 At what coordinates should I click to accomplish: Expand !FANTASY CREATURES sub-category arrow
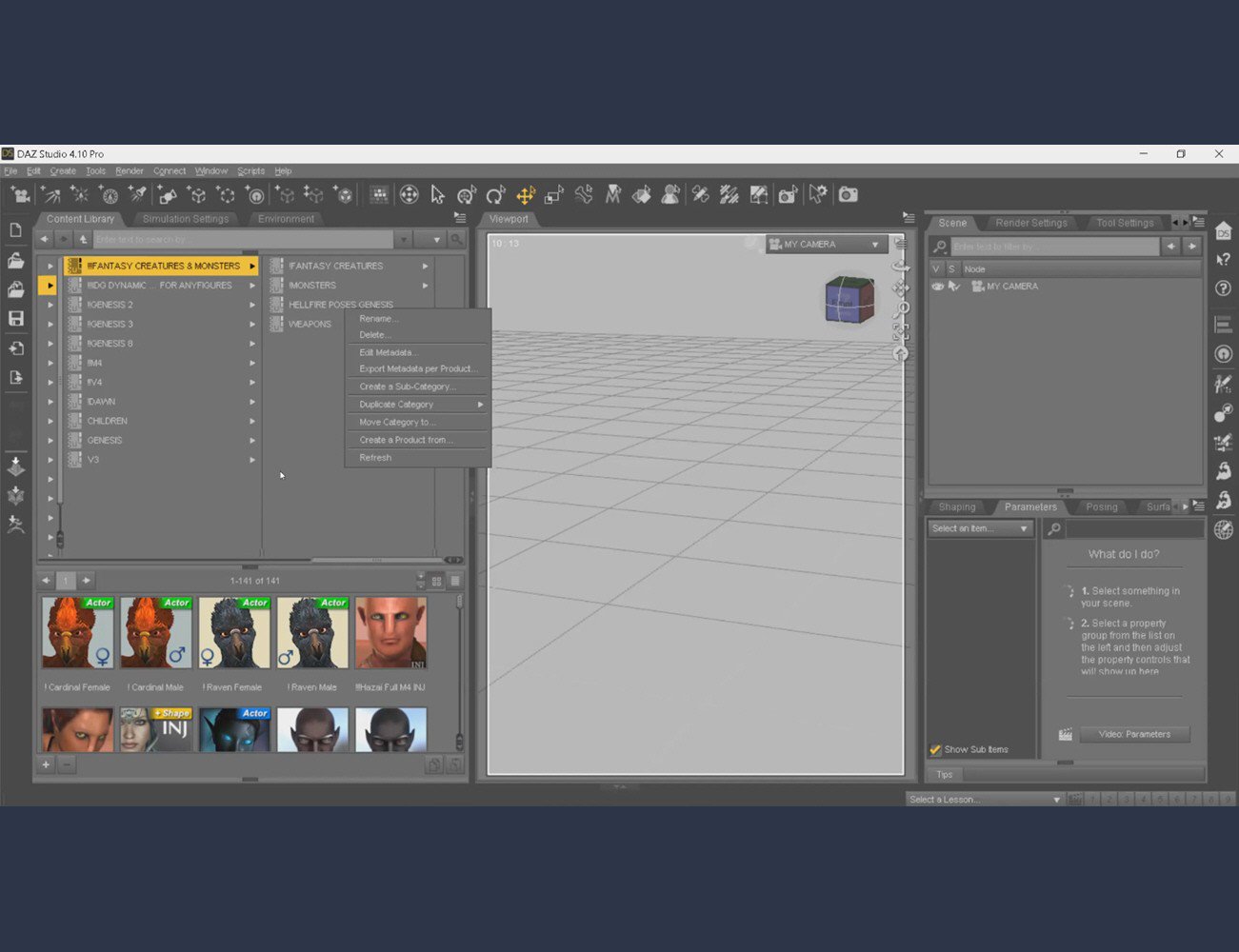[x=425, y=266]
